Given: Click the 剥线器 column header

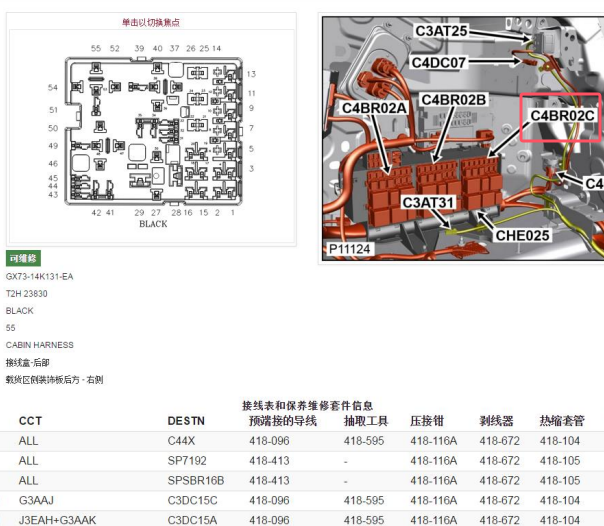Looking at the screenshot, I should point(496,420).
